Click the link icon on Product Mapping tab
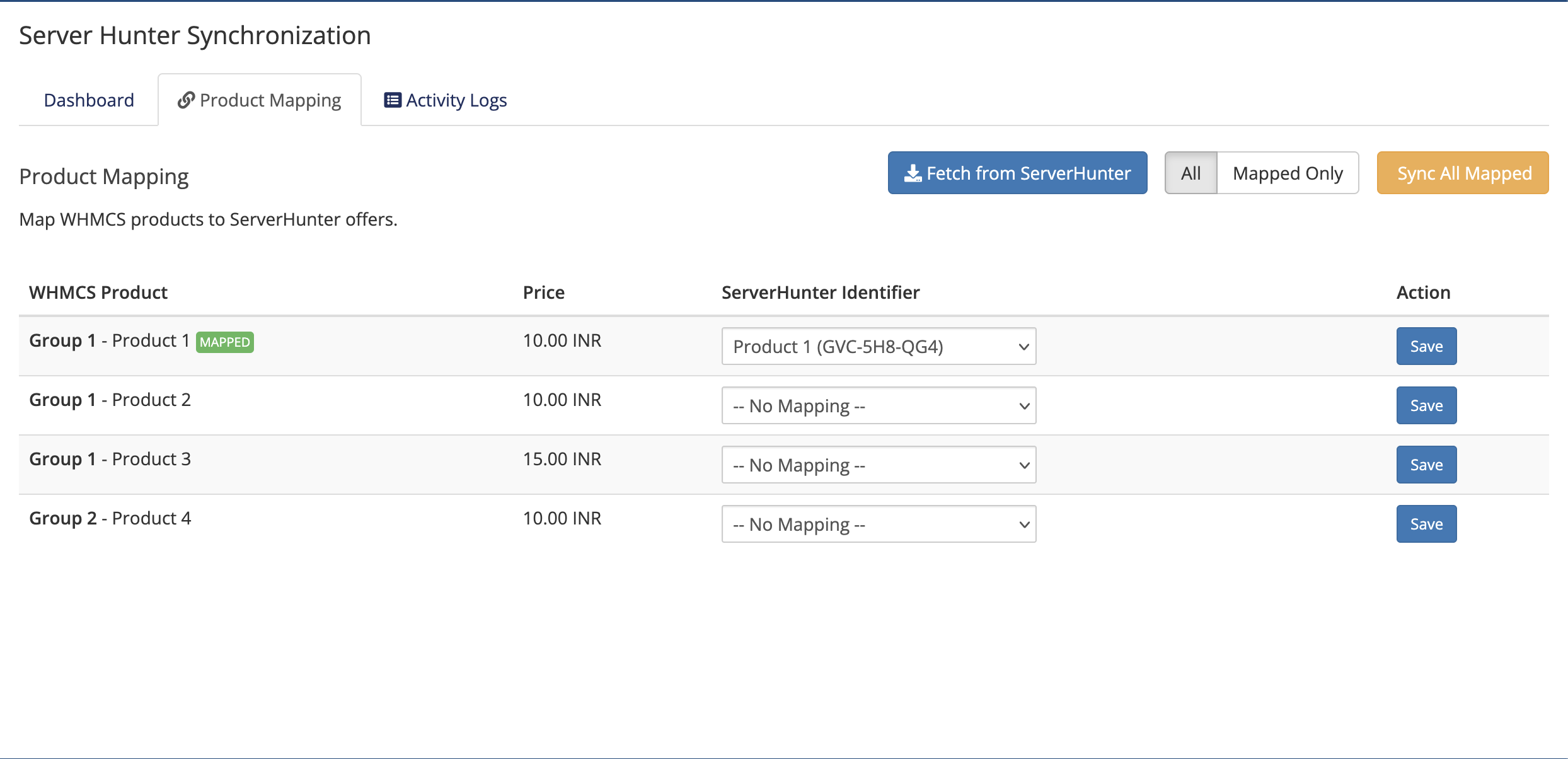This screenshot has width=1568, height=759. click(186, 100)
